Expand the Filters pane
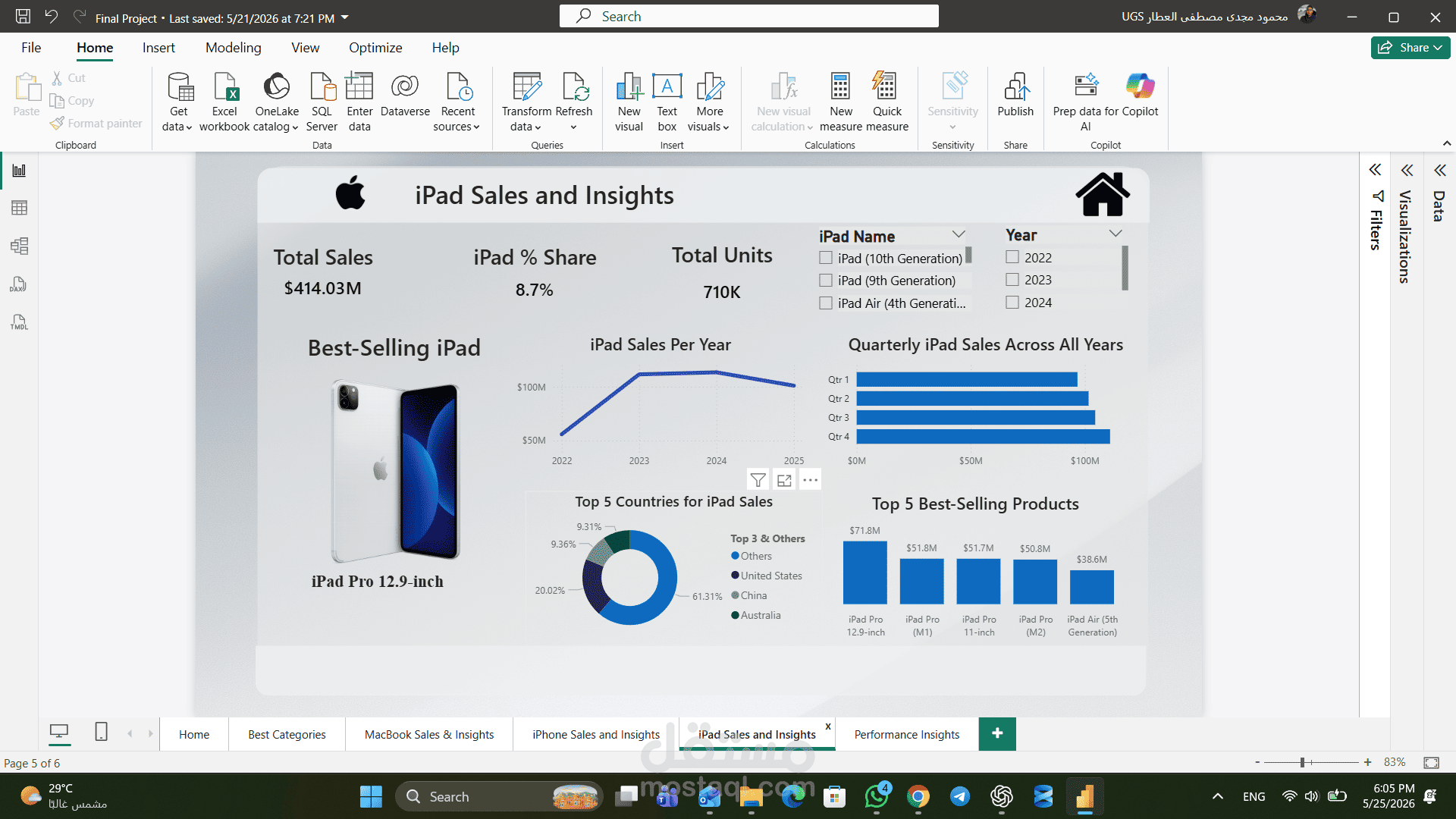 1375,170
